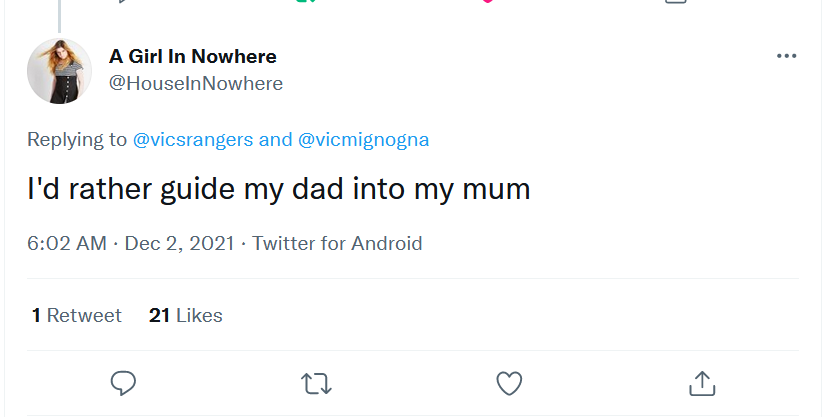Like the tweet with the heart icon
824x417 pixels.
click(509, 383)
